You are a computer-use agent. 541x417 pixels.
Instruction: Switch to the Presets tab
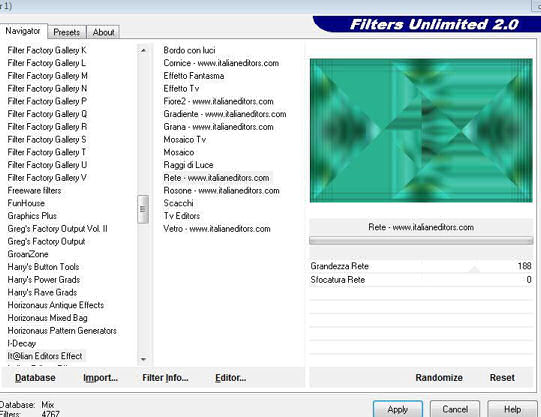tap(67, 32)
